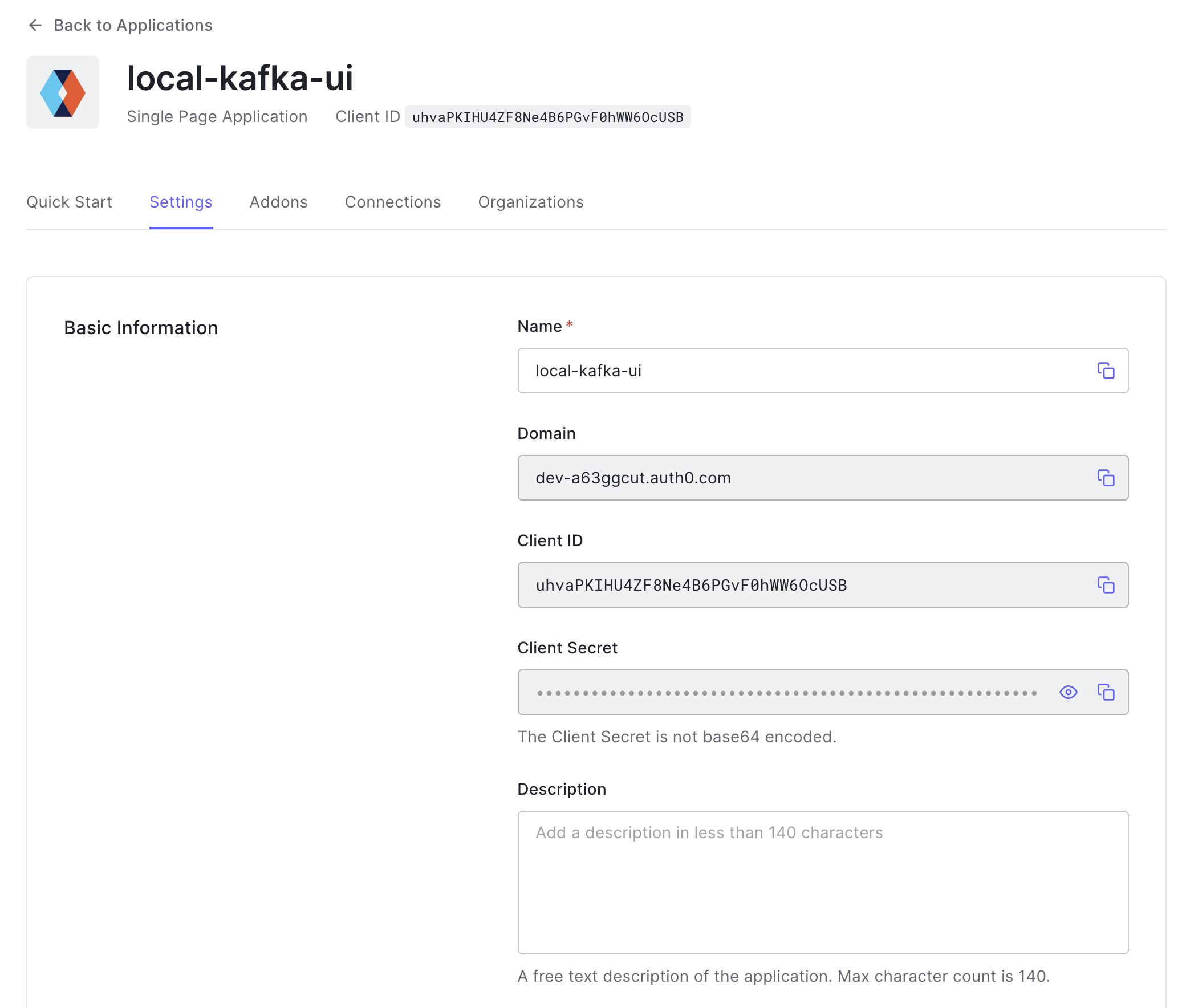
Task: Reveal the Client Secret with eye icon
Action: pyautogui.click(x=1068, y=692)
